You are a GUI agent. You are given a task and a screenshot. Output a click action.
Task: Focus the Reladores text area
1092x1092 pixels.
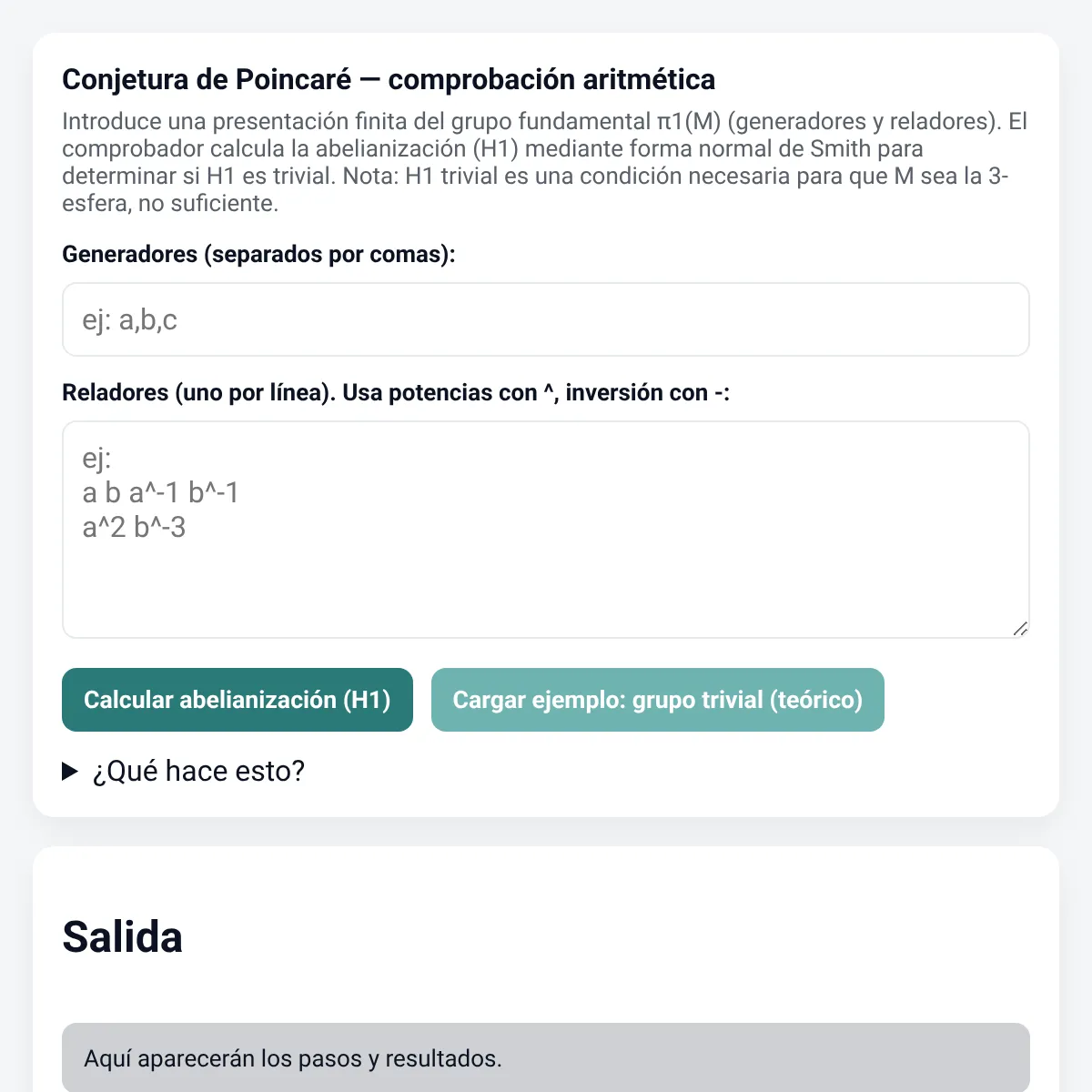[546, 530]
